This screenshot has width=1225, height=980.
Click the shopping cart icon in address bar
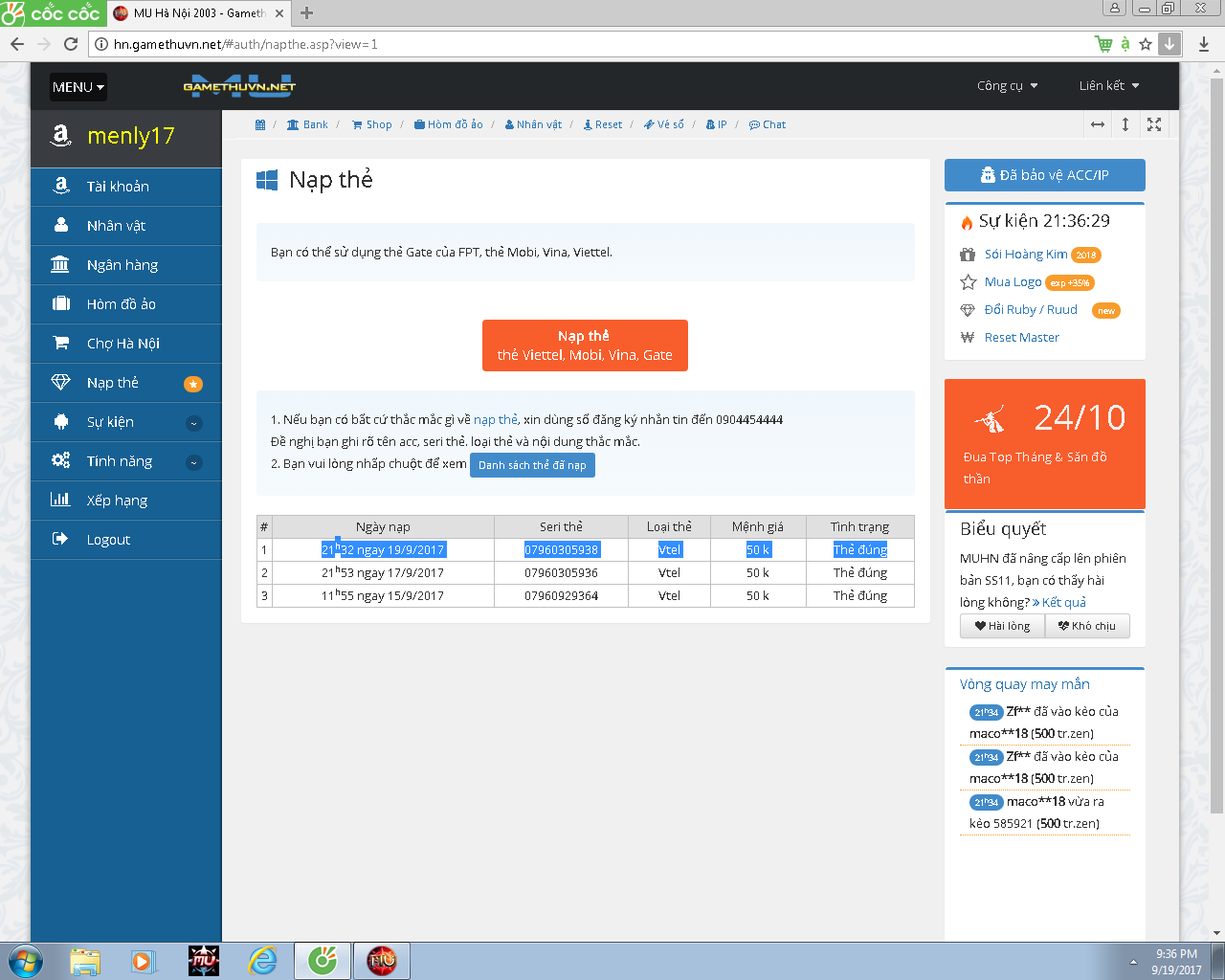[x=1103, y=44]
